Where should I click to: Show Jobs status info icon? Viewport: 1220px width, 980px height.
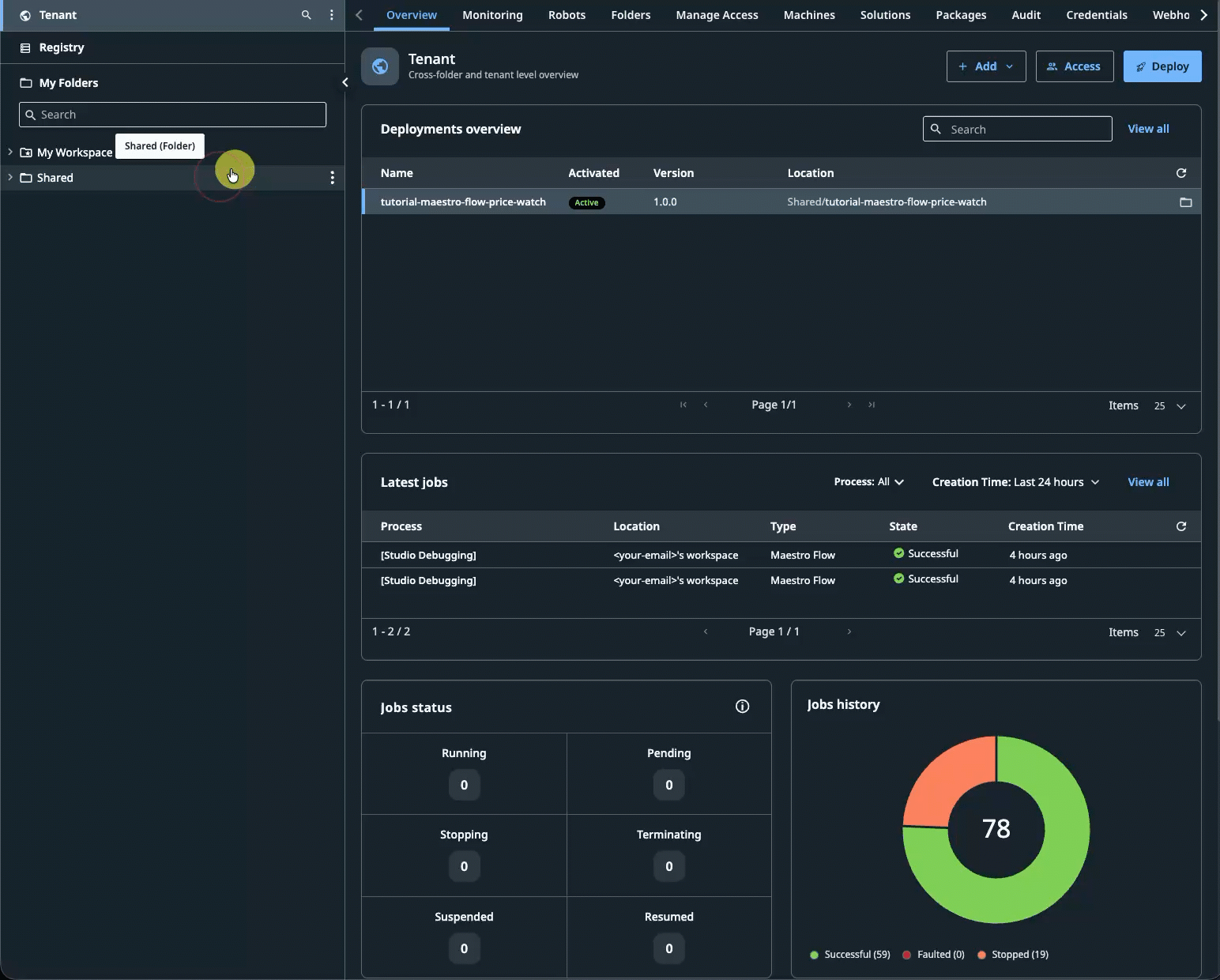point(743,707)
